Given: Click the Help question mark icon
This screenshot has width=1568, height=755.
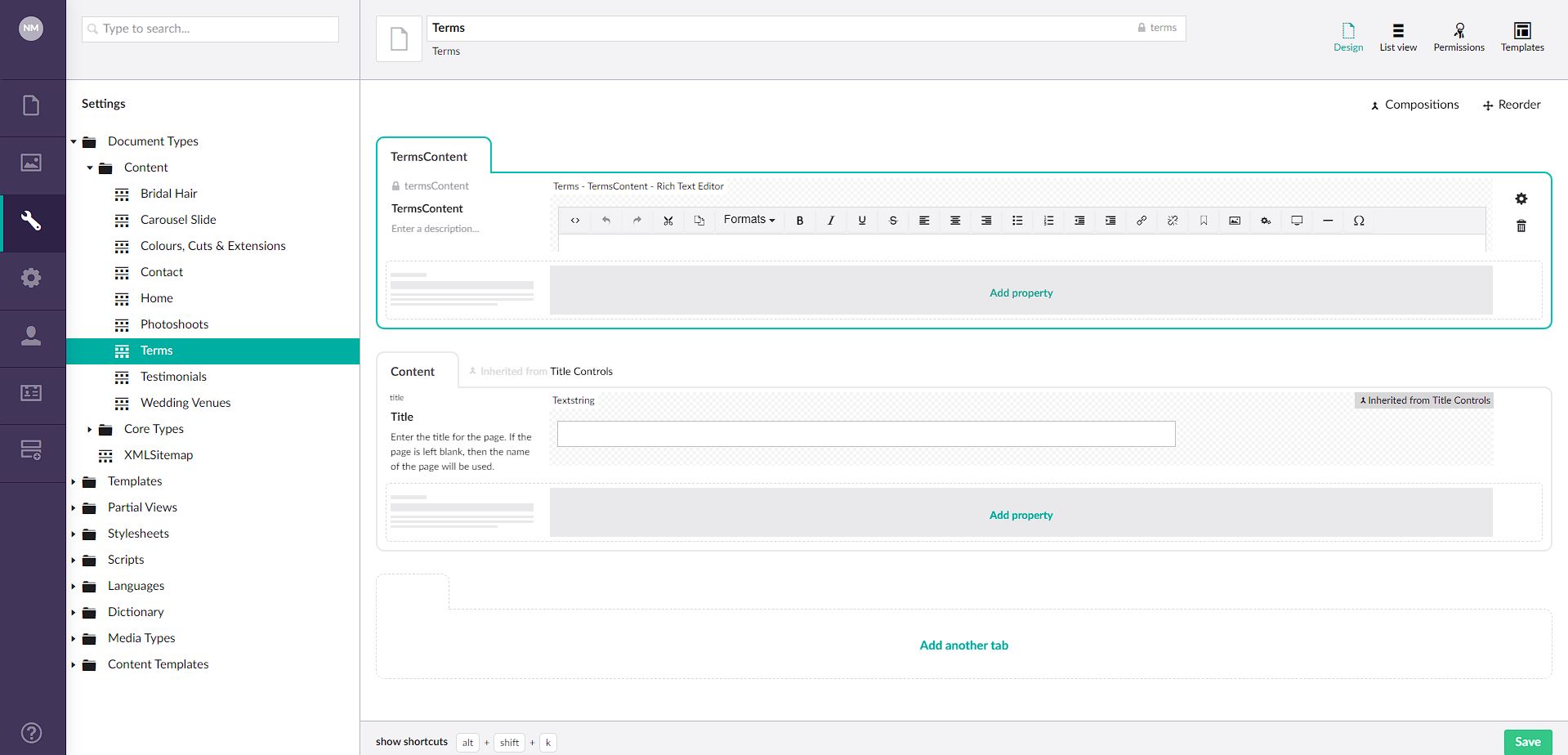Looking at the screenshot, I should pos(31,733).
